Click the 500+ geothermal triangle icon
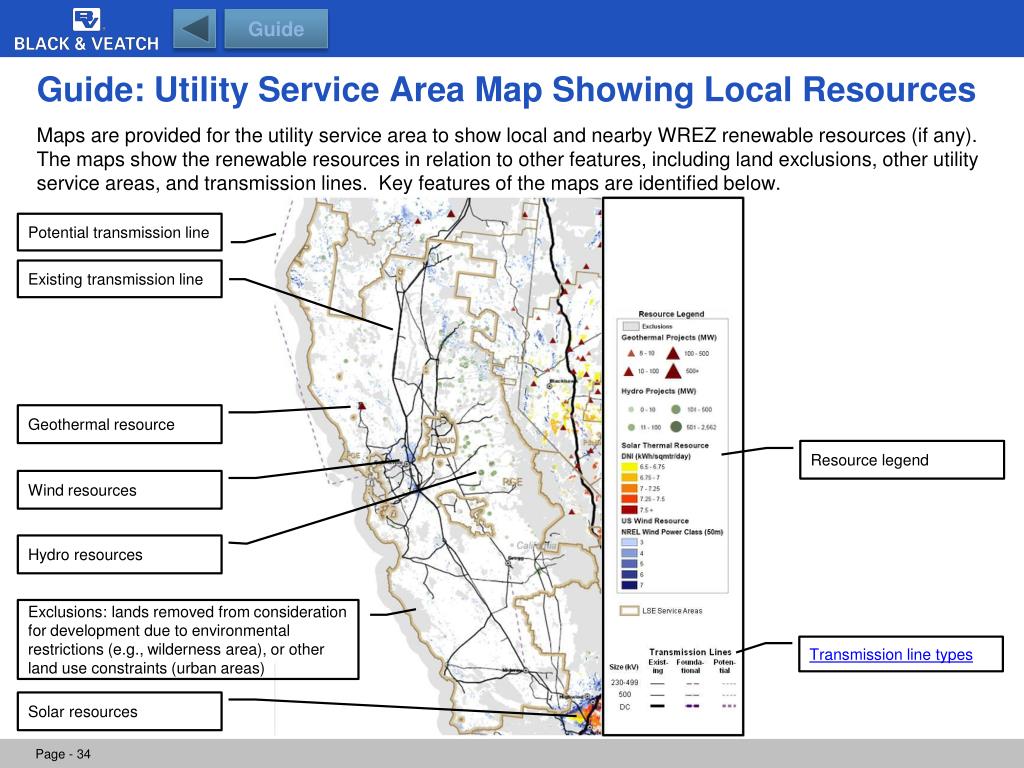 coord(673,371)
